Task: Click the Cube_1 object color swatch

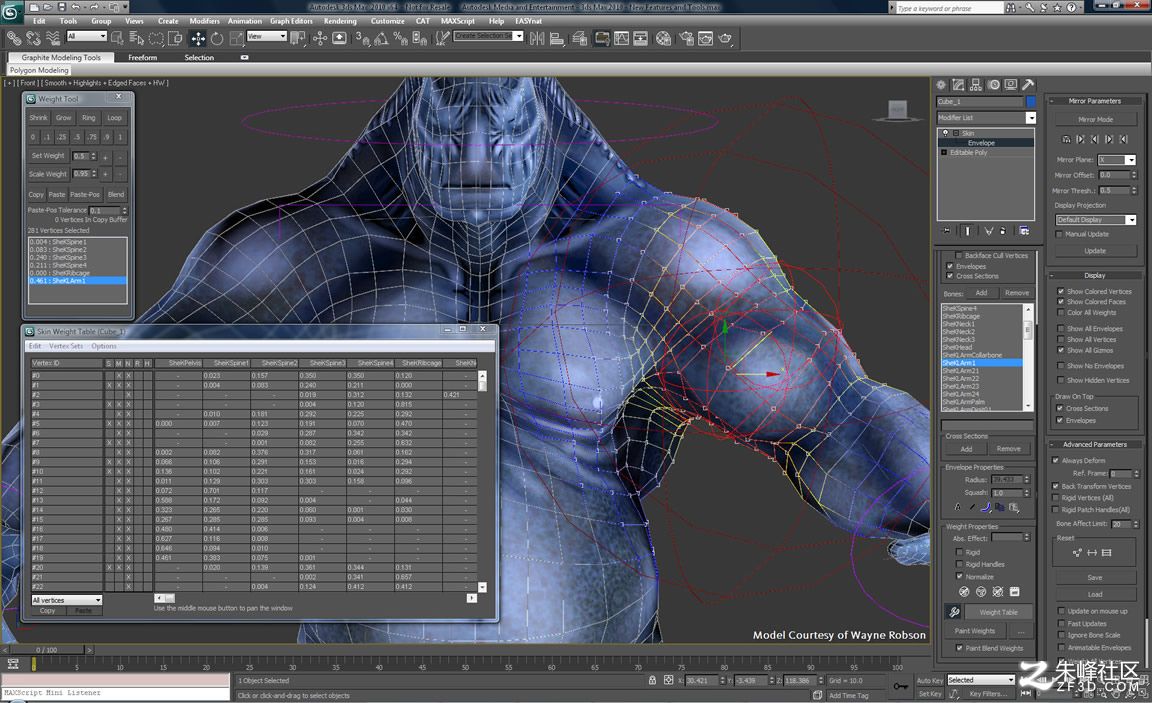Action: (x=1031, y=101)
